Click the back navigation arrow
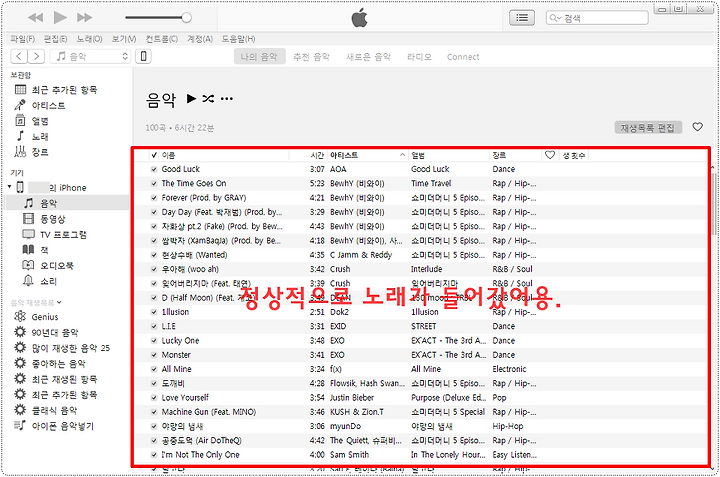This screenshot has width=720, height=477. pos(19,56)
